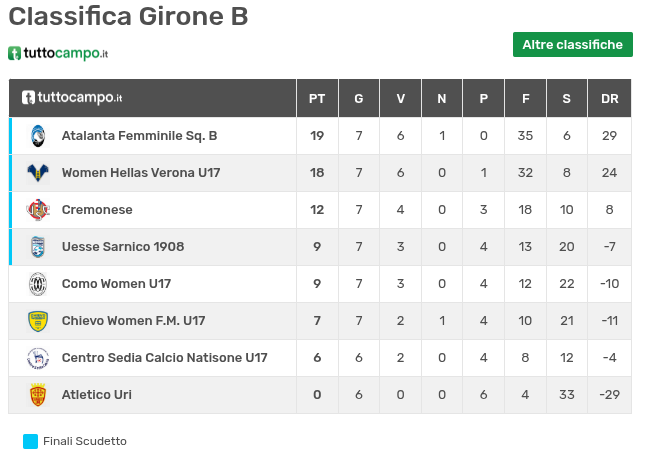Viewport: 648px width, 460px height.
Task: Click the Chievo Women F.M. crest icon
Action: pos(38,321)
